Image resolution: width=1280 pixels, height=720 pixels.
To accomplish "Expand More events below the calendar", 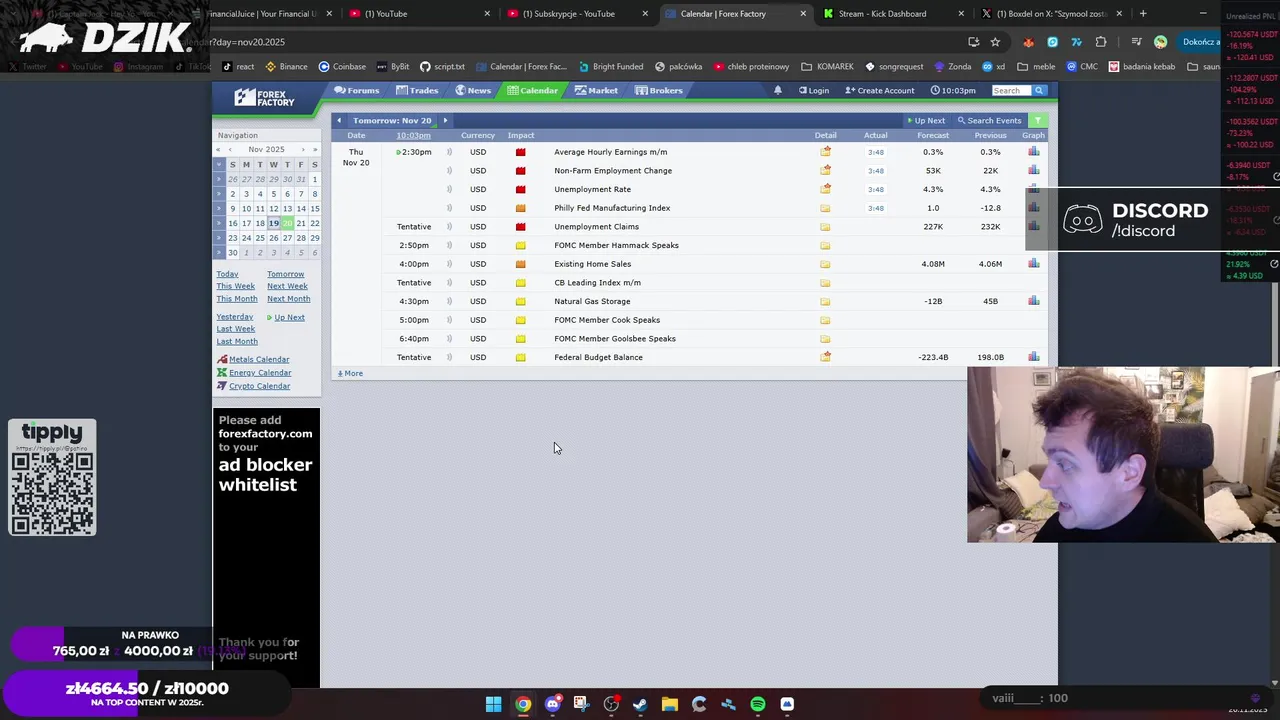I will pos(350,374).
